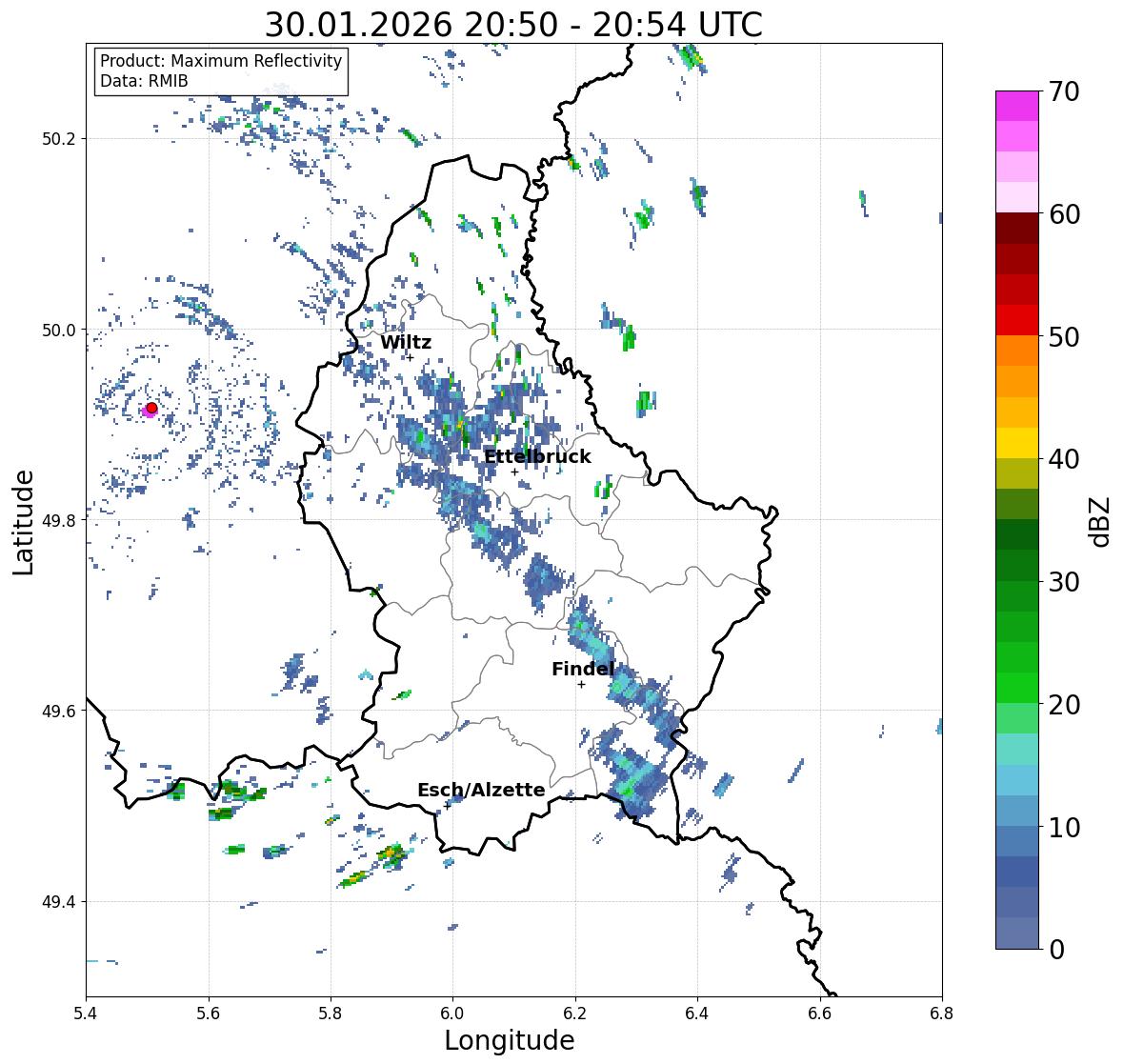Click the 5.4 longitude tick label

point(86,1014)
